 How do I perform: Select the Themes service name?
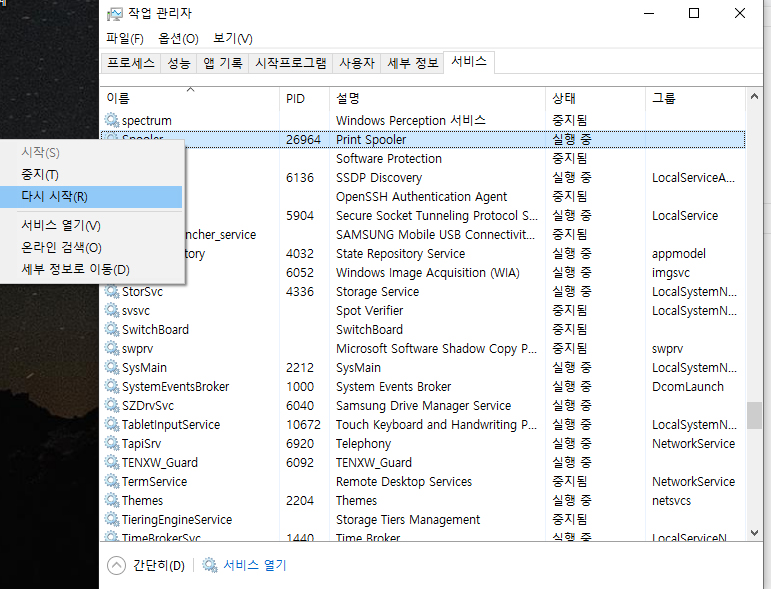142,501
